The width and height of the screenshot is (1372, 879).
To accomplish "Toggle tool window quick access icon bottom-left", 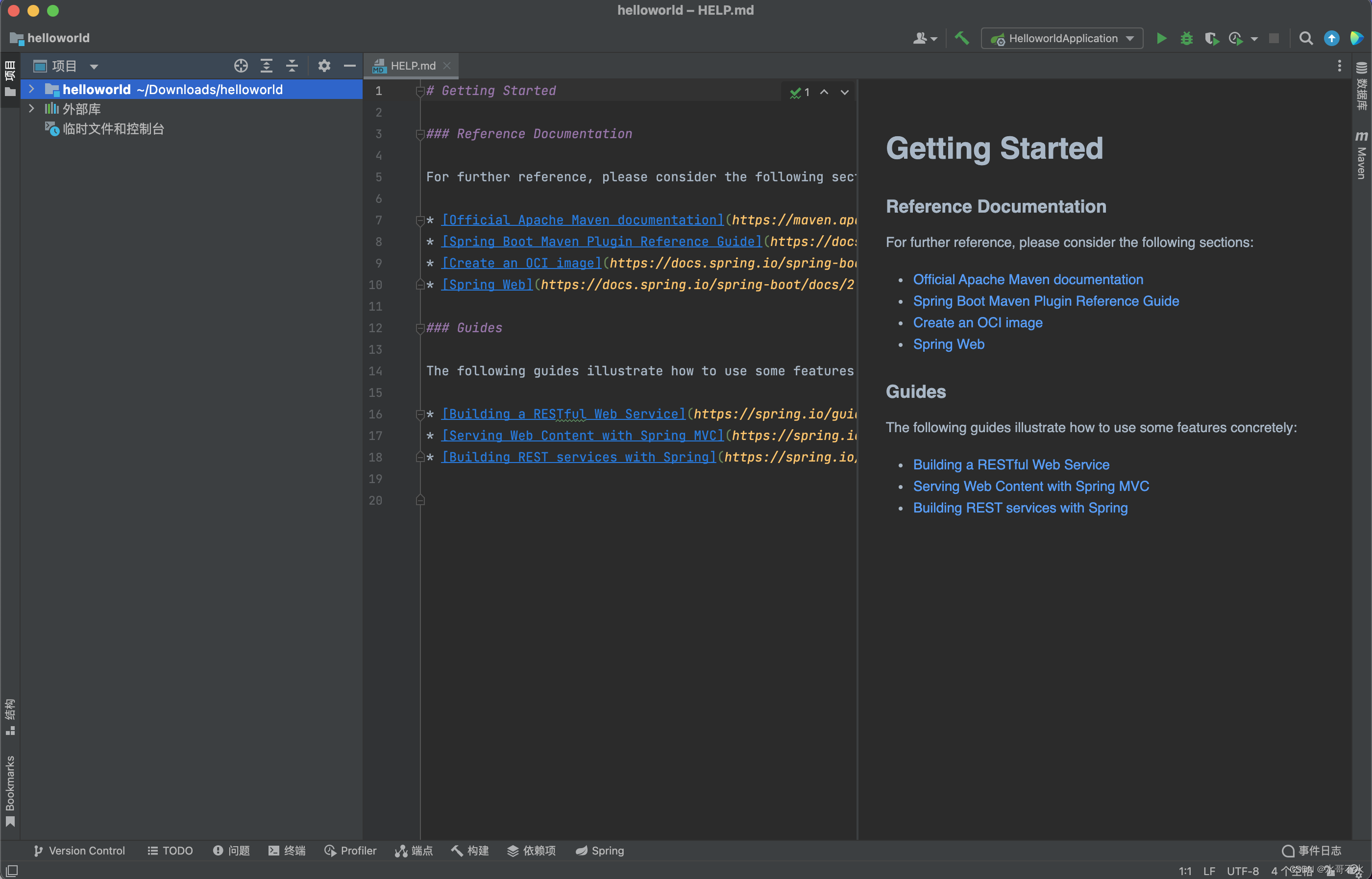I will [12, 871].
